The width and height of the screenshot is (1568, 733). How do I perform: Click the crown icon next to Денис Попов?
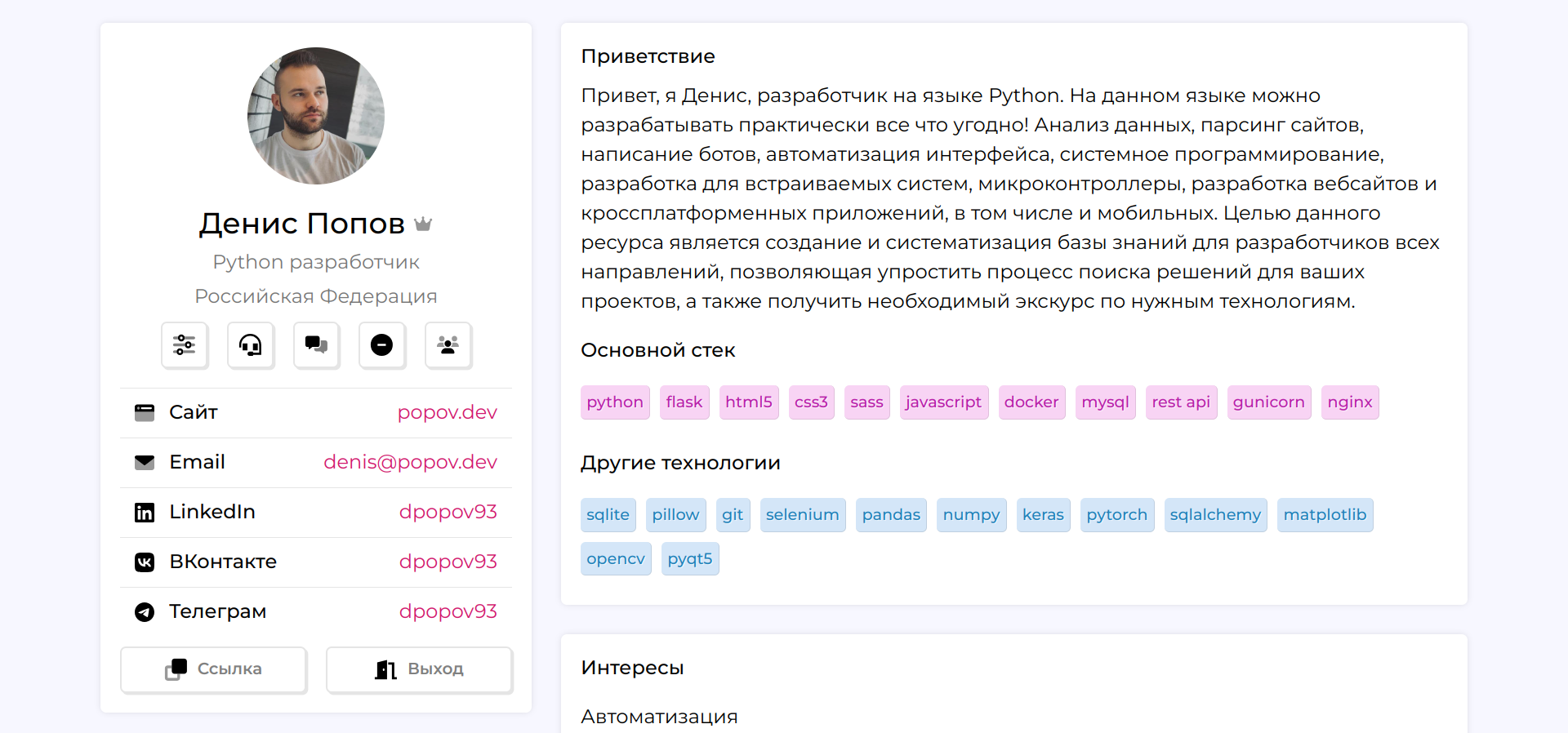coord(423,224)
